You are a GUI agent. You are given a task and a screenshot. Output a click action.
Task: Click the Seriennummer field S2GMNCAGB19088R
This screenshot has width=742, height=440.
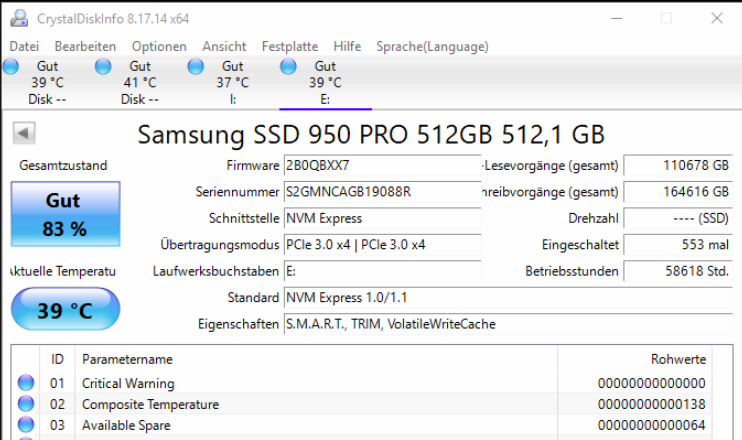(x=382, y=192)
